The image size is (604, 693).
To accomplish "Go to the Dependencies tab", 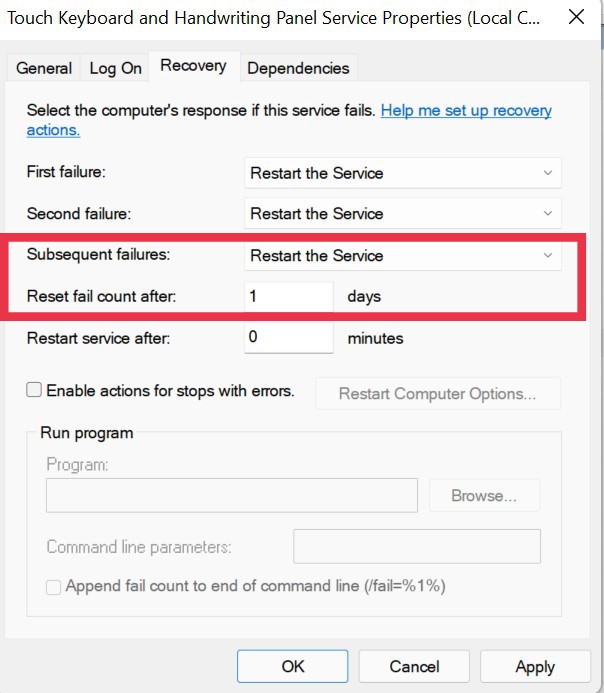I will (x=298, y=68).
